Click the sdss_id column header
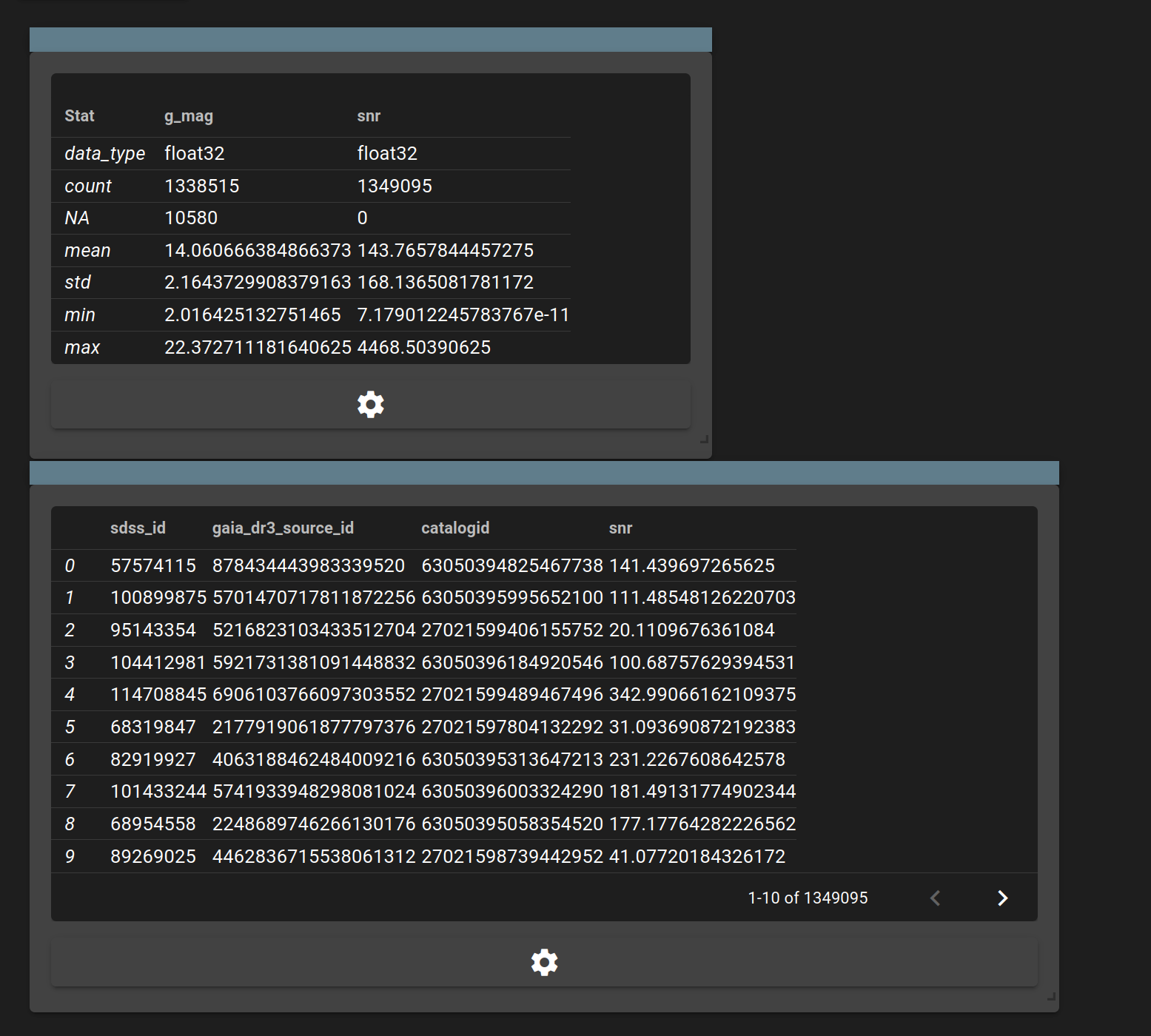This screenshot has width=1151, height=1036. coord(138,528)
